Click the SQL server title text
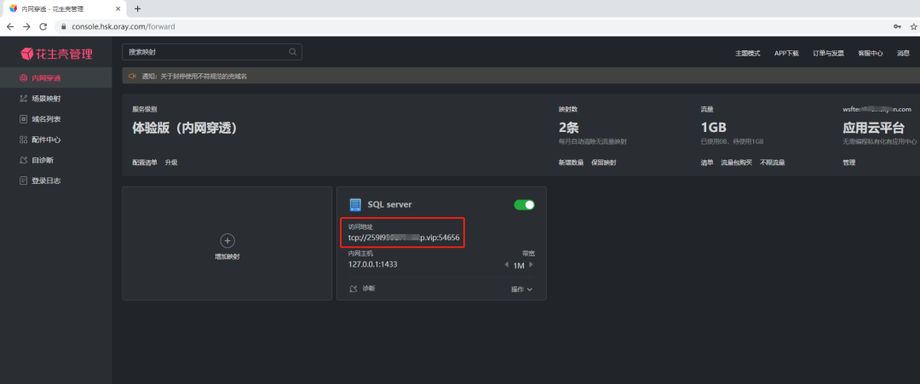 tap(390, 204)
